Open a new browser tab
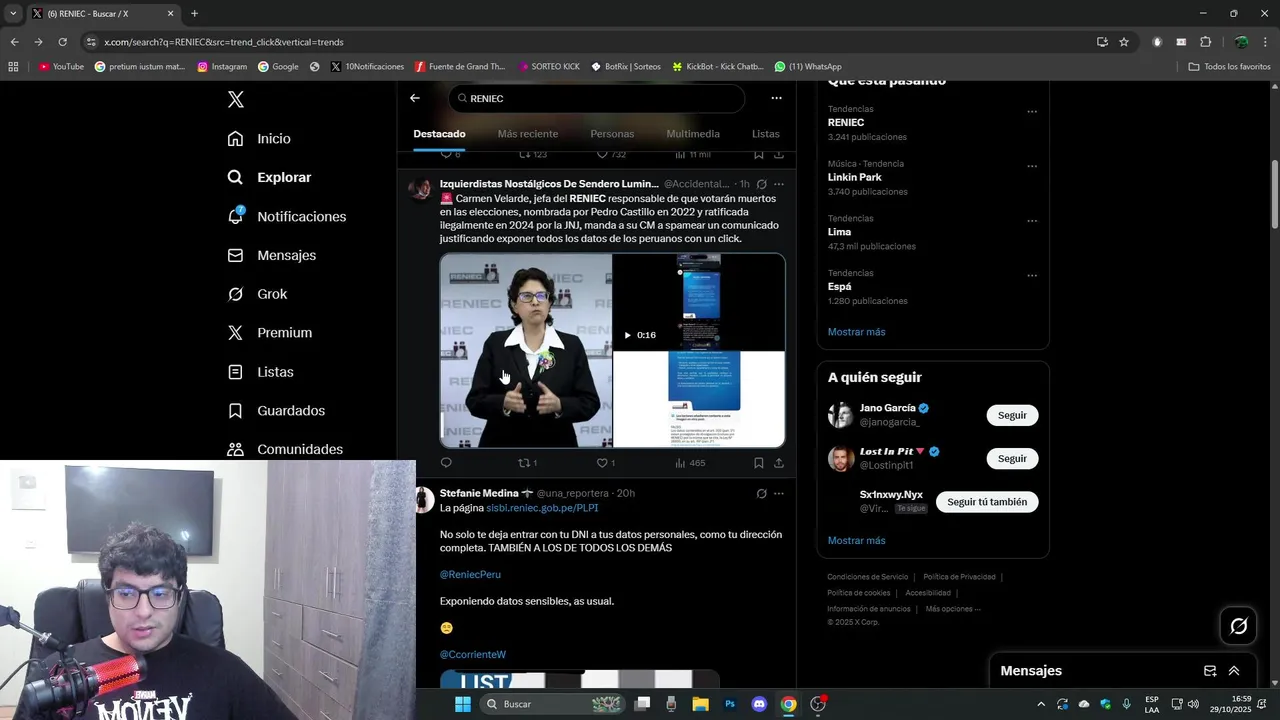This screenshot has width=1280, height=720. point(194,14)
